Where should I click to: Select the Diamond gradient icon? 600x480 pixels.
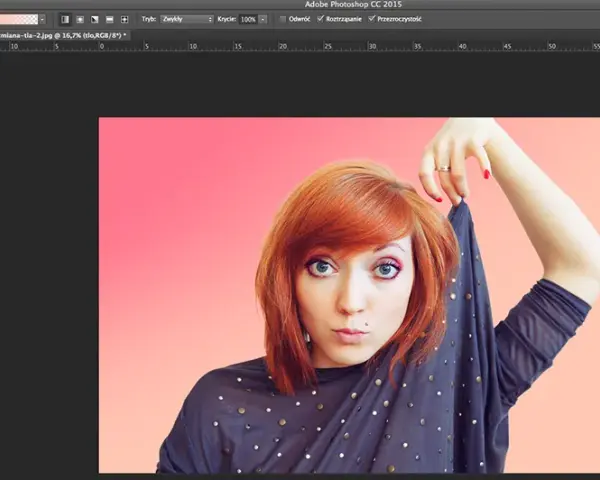coord(125,19)
